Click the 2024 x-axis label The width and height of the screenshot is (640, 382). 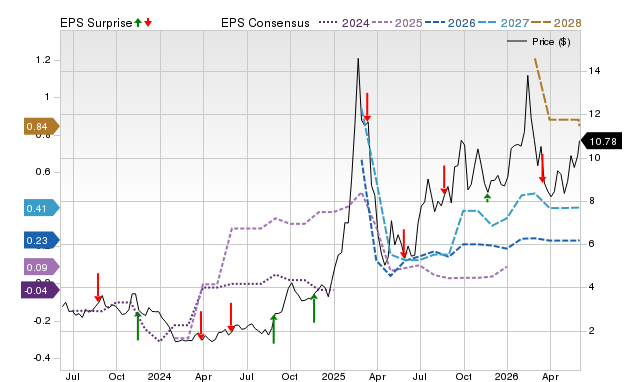click(159, 376)
